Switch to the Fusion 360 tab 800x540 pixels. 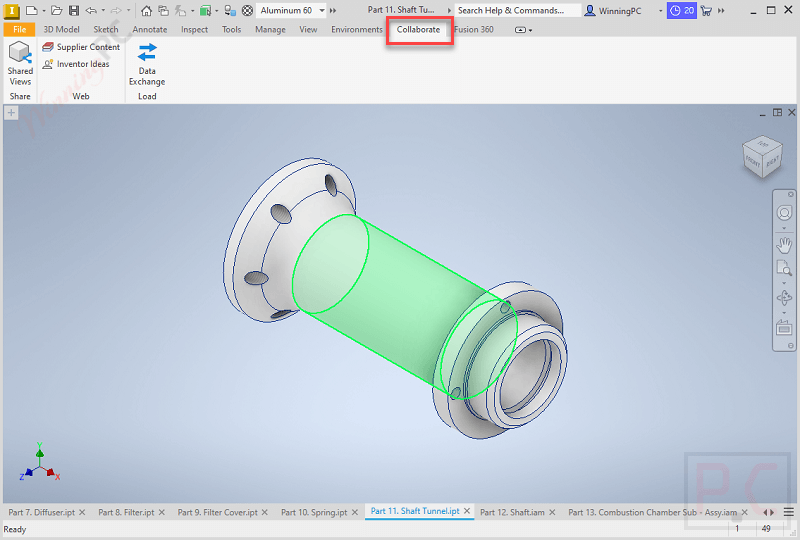coord(474,30)
